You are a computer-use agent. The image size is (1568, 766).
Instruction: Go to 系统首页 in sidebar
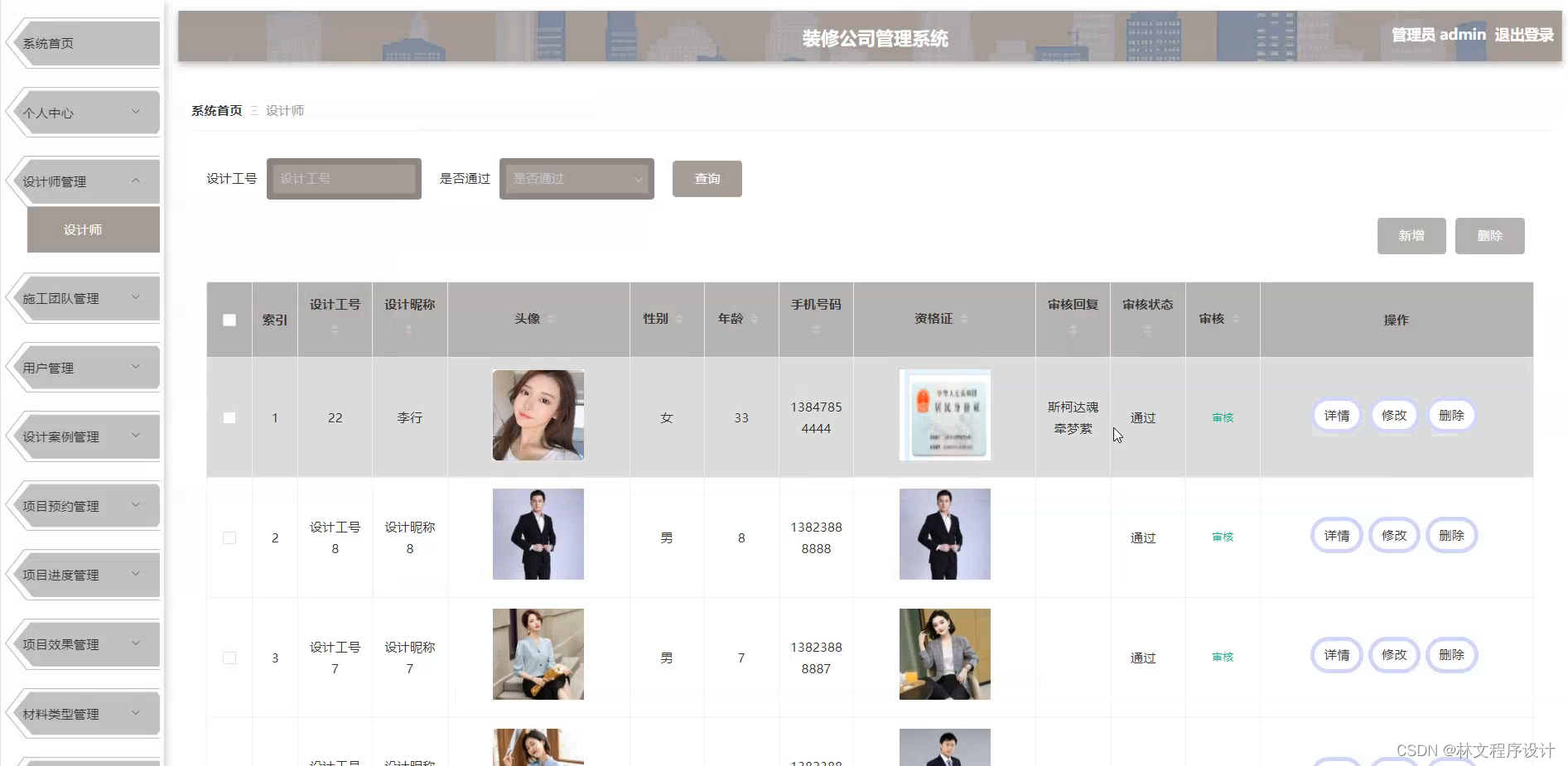[x=84, y=43]
